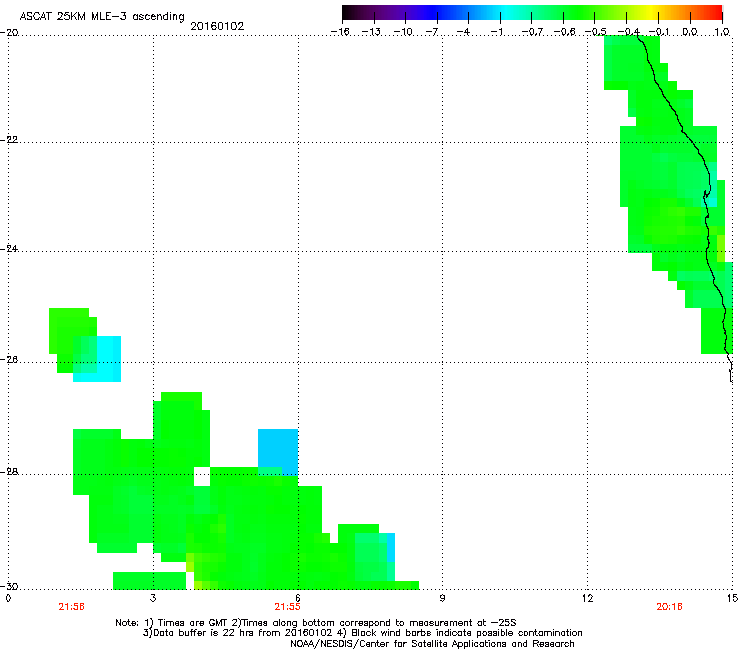Click the 1.0 color scale label
Viewport: 740px width, 650px height.
pos(722,32)
